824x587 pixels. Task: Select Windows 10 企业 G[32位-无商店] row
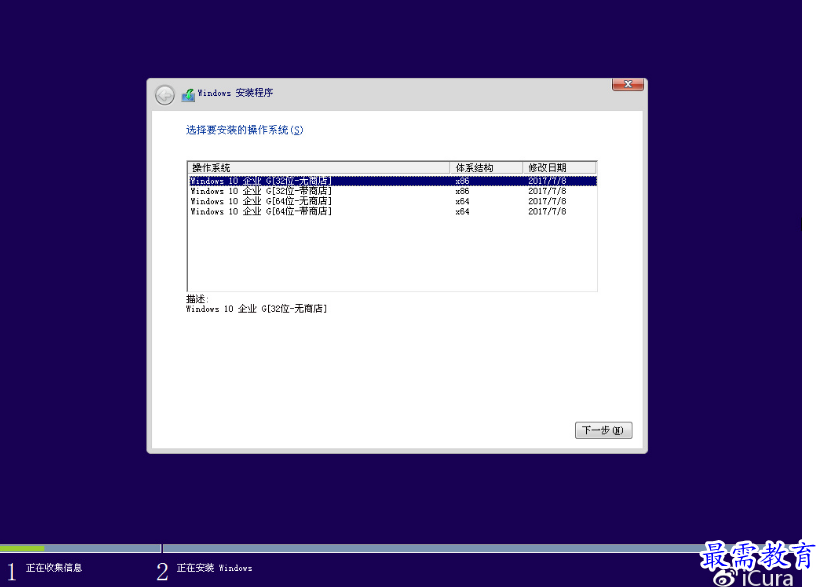point(393,181)
